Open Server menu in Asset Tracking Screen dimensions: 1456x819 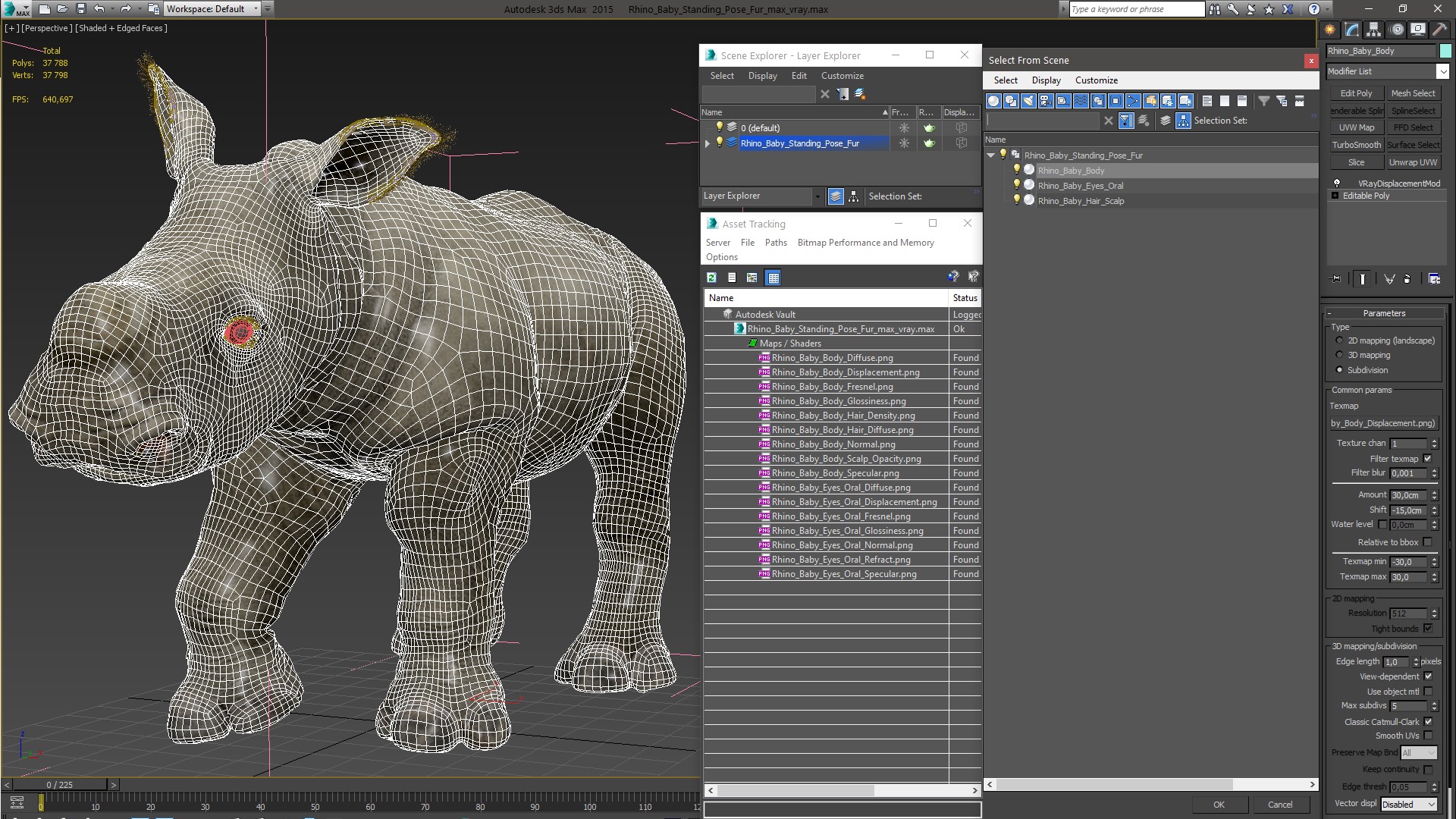point(717,243)
